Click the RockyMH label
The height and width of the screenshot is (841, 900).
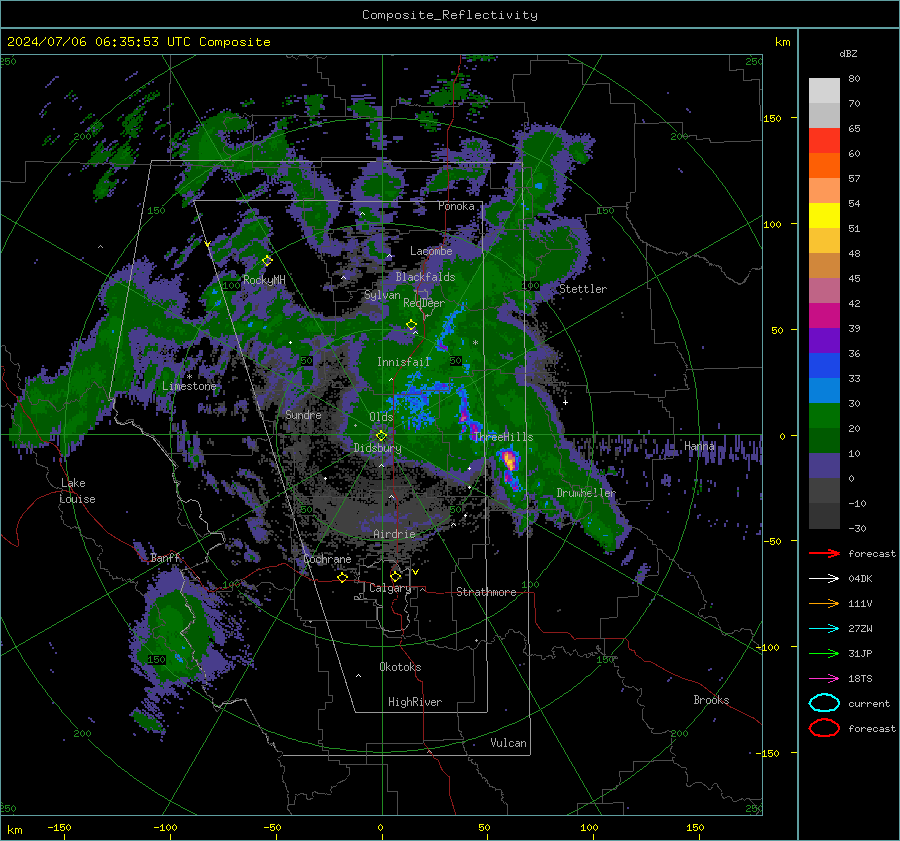[264, 280]
